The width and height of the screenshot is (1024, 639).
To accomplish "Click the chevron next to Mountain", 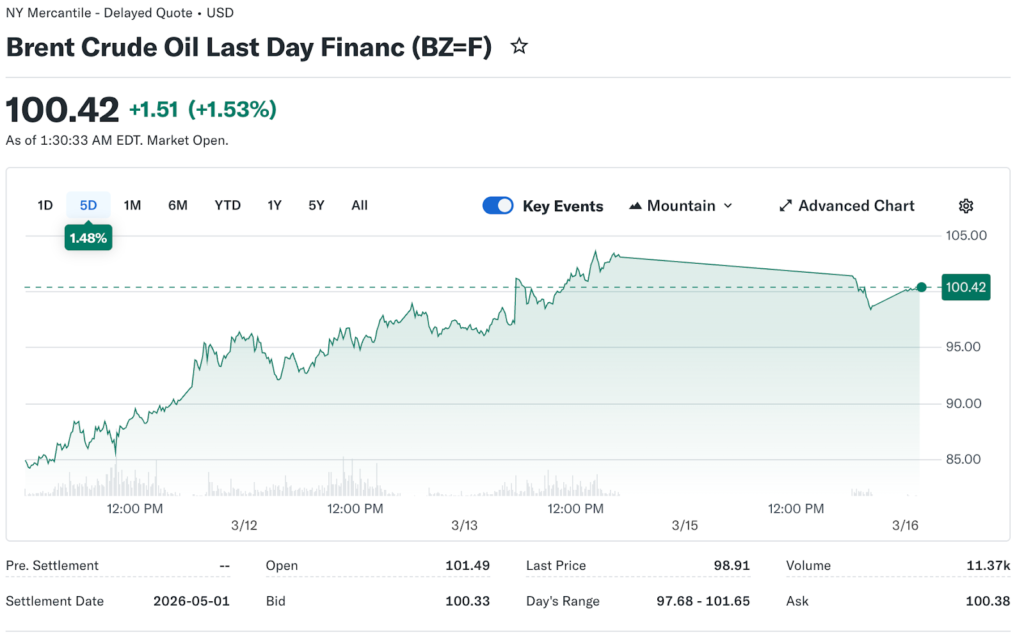I will 728,206.
